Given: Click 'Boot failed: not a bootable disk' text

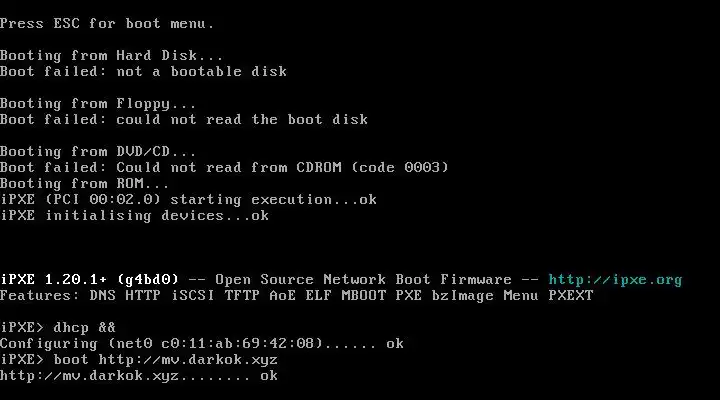Looking at the screenshot, I should 143,72.
